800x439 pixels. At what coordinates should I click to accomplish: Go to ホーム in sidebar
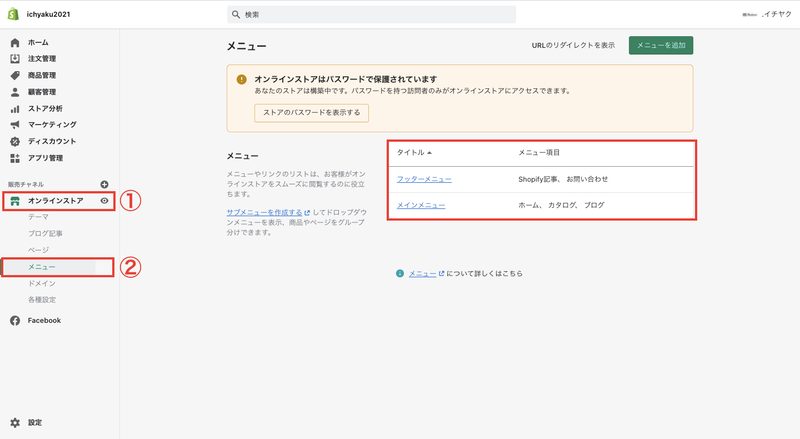tap(38, 42)
